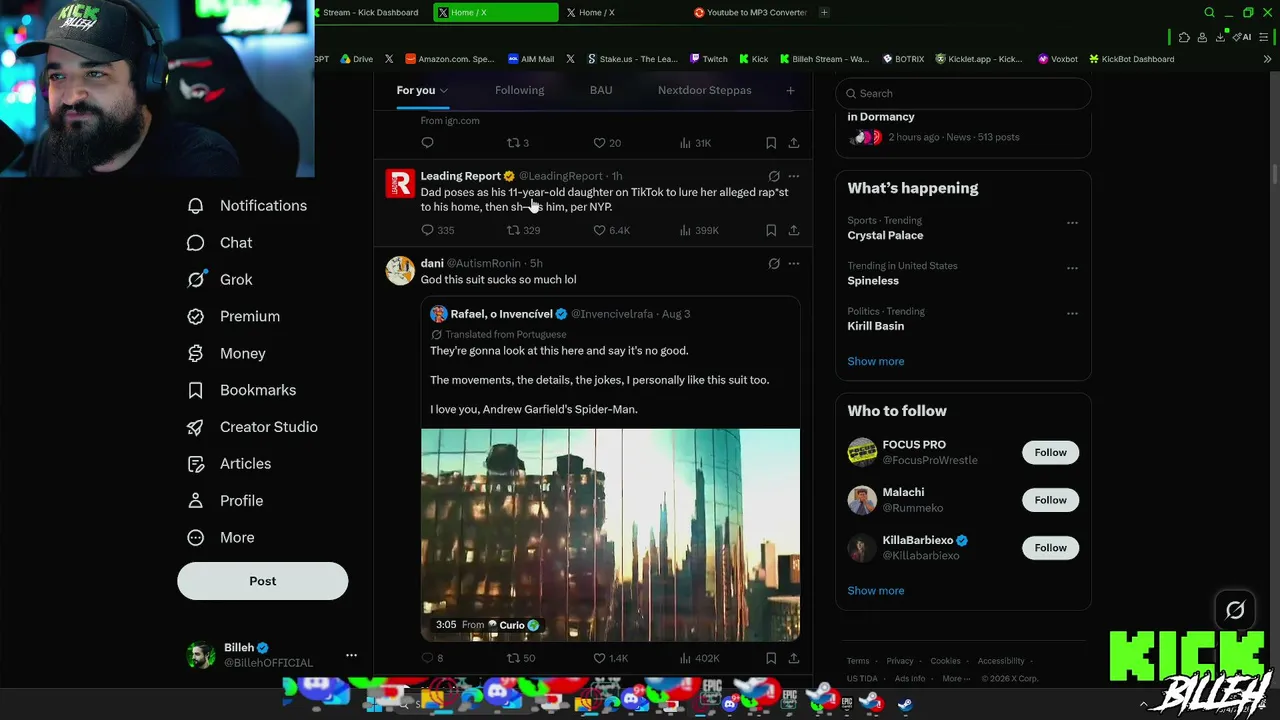Click the browser tab search magnifier
1280x720 pixels.
1209,13
